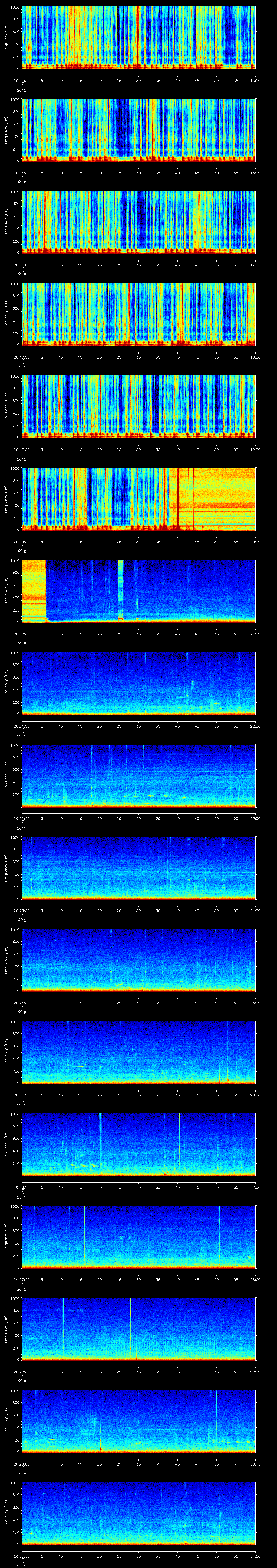
Task: Select the spectrogram panel starting at 20:29:00
Action: pos(139,1421)
